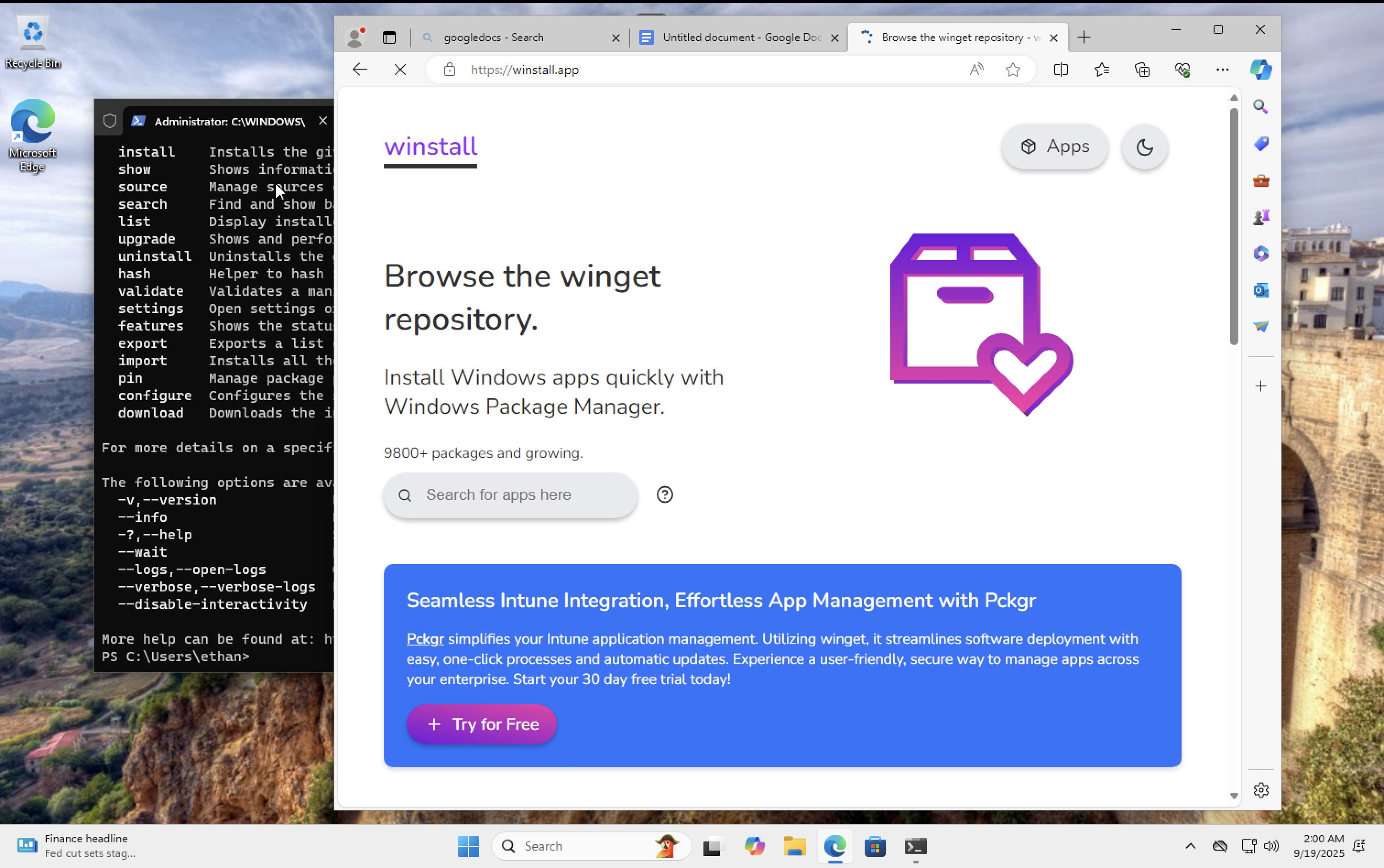Open the Pckgr hyperlink

point(425,639)
